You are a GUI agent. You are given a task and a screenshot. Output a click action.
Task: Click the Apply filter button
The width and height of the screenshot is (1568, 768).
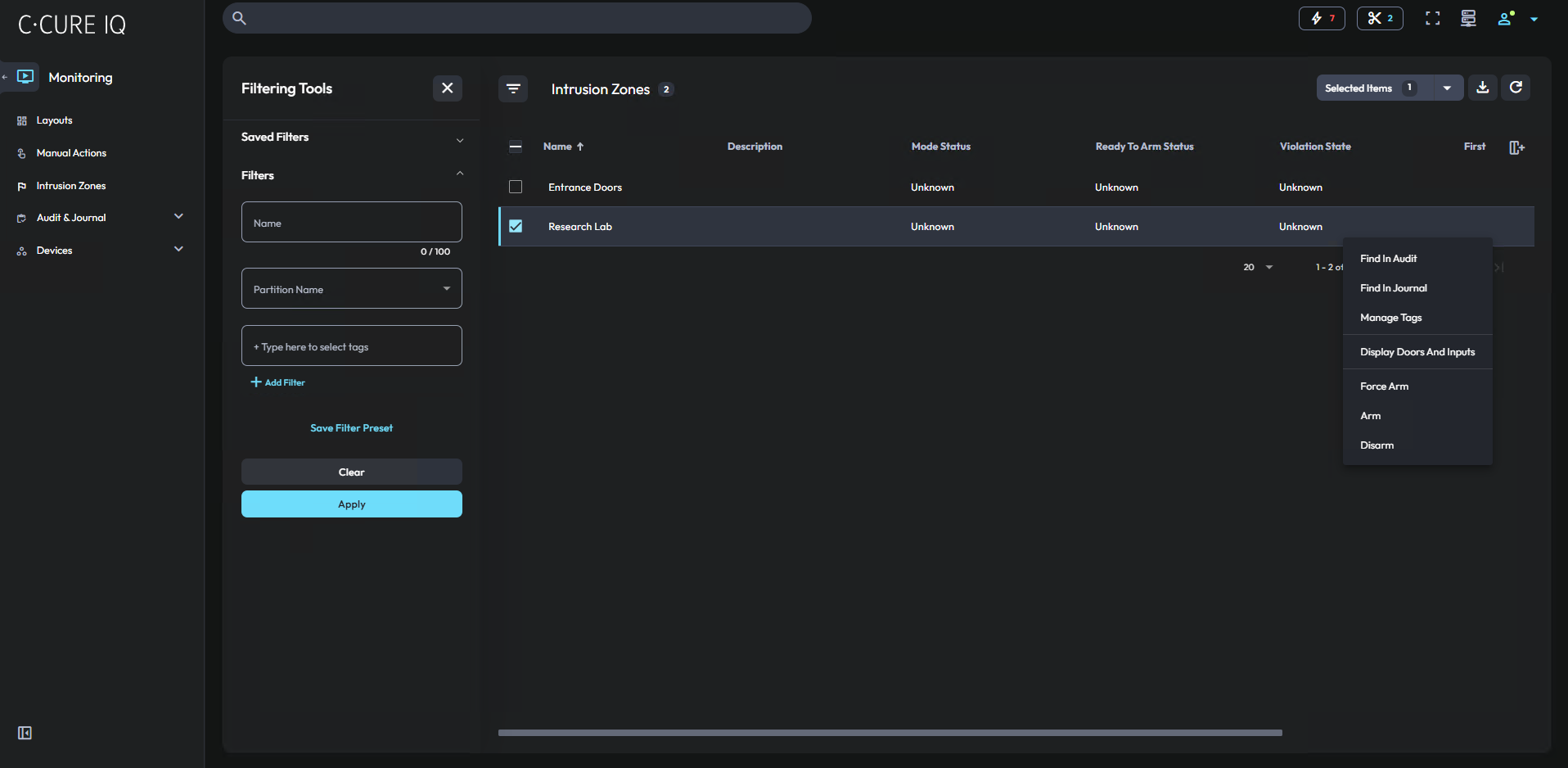click(352, 504)
